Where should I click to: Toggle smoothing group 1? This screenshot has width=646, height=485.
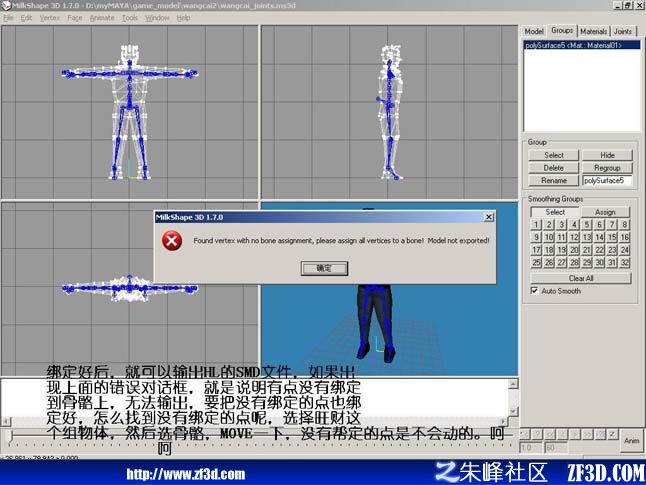(536, 225)
